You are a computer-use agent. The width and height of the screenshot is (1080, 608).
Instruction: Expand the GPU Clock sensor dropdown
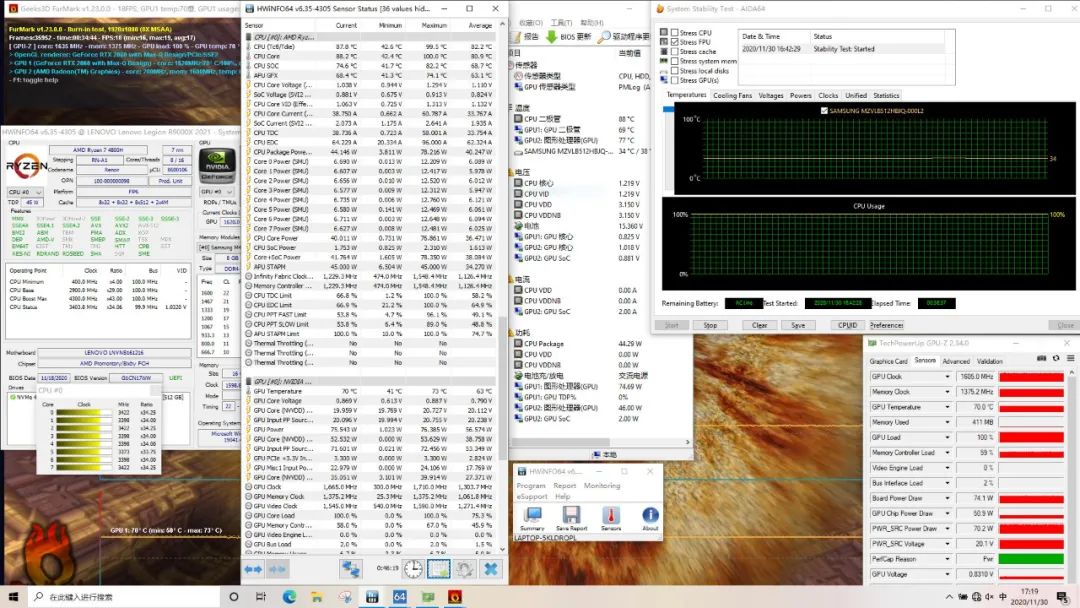[x=947, y=377]
